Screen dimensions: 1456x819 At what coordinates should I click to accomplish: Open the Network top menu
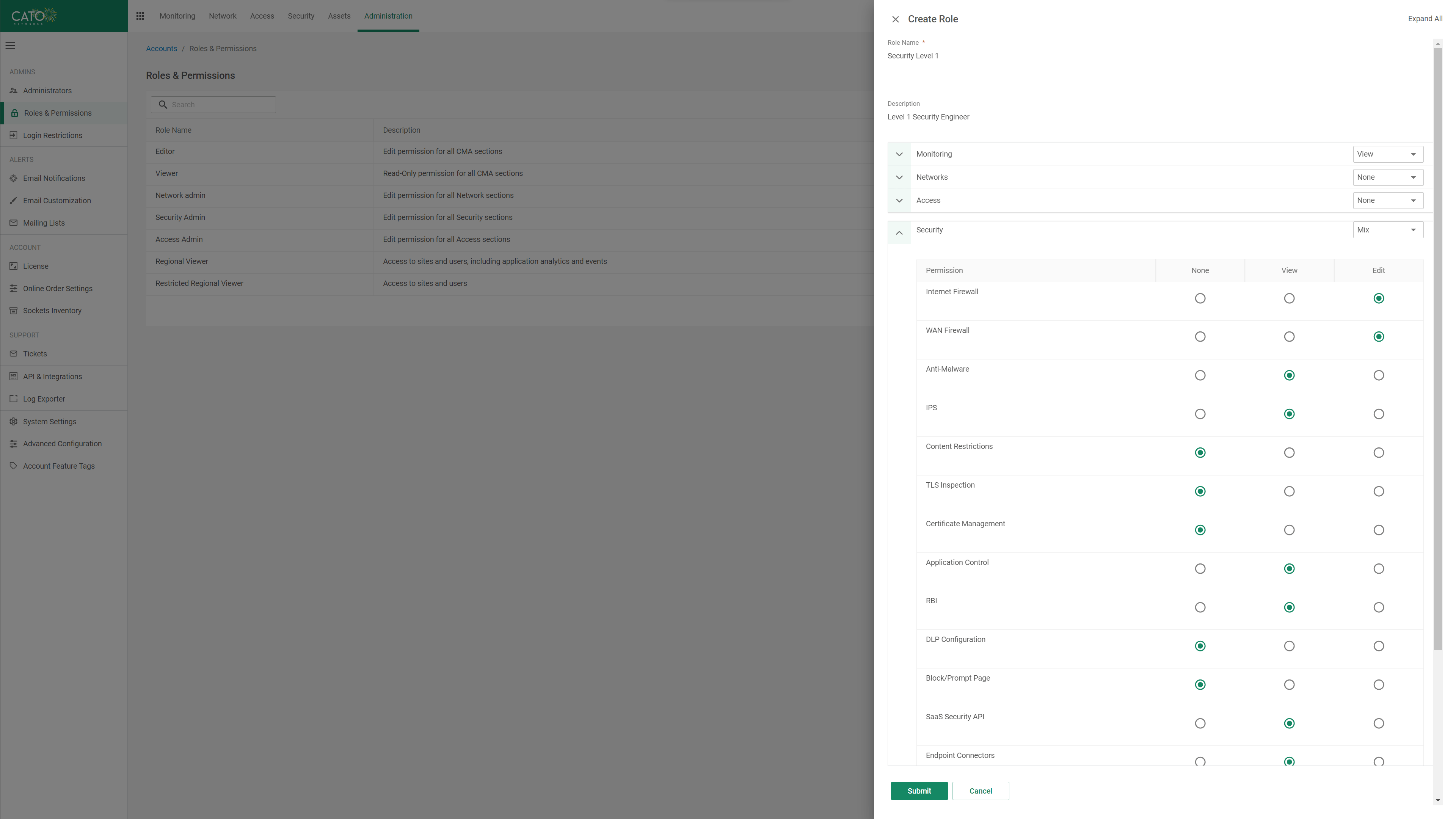[223, 16]
